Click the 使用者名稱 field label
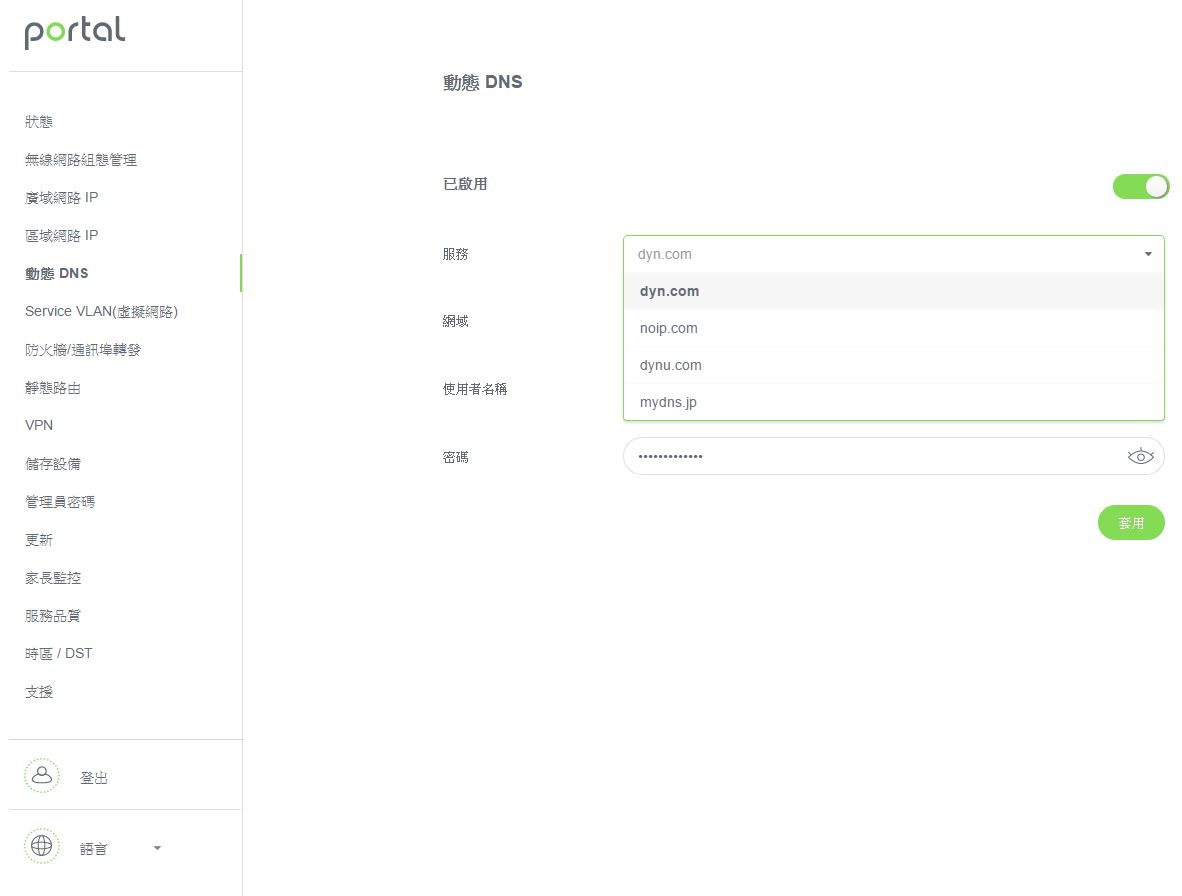 pyautogui.click(x=474, y=389)
